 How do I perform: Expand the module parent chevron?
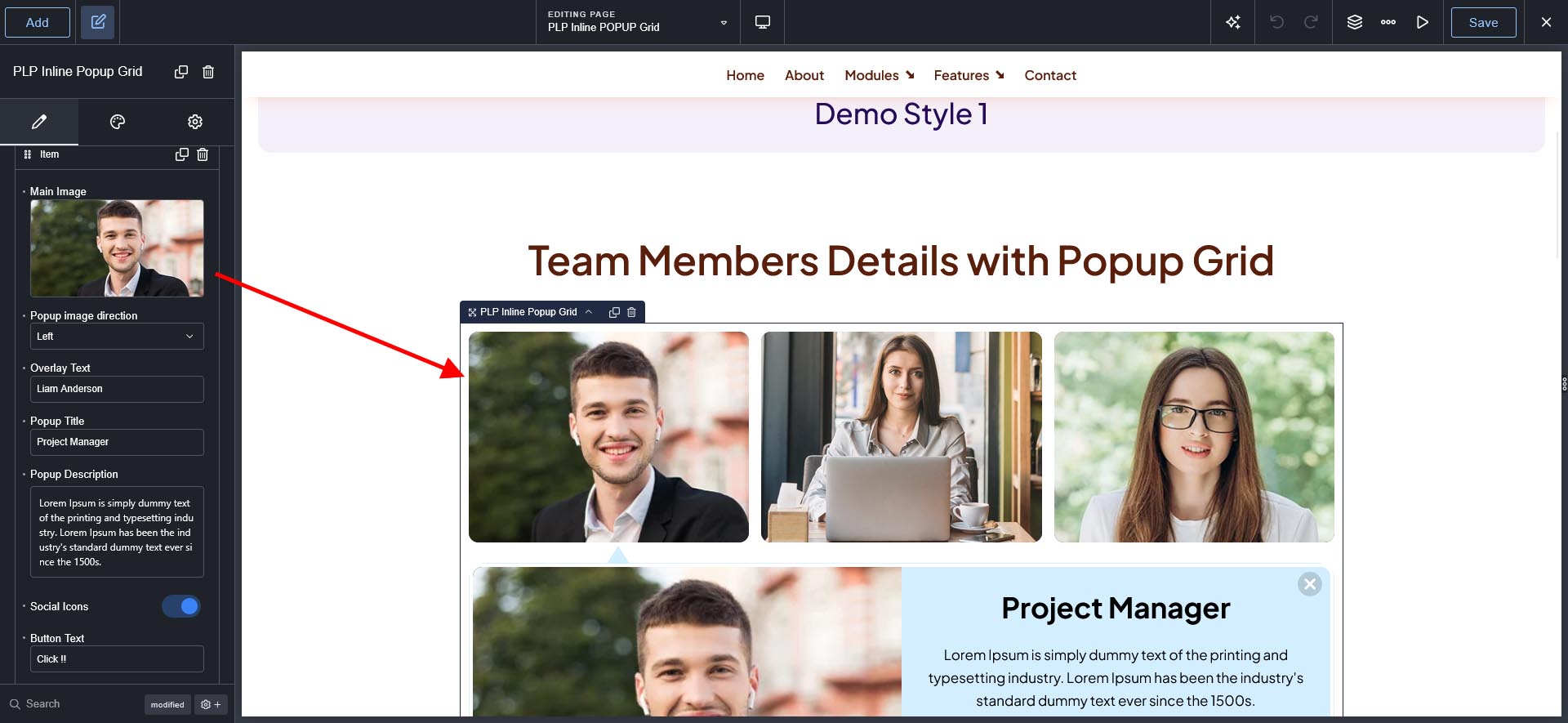pos(589,312)
